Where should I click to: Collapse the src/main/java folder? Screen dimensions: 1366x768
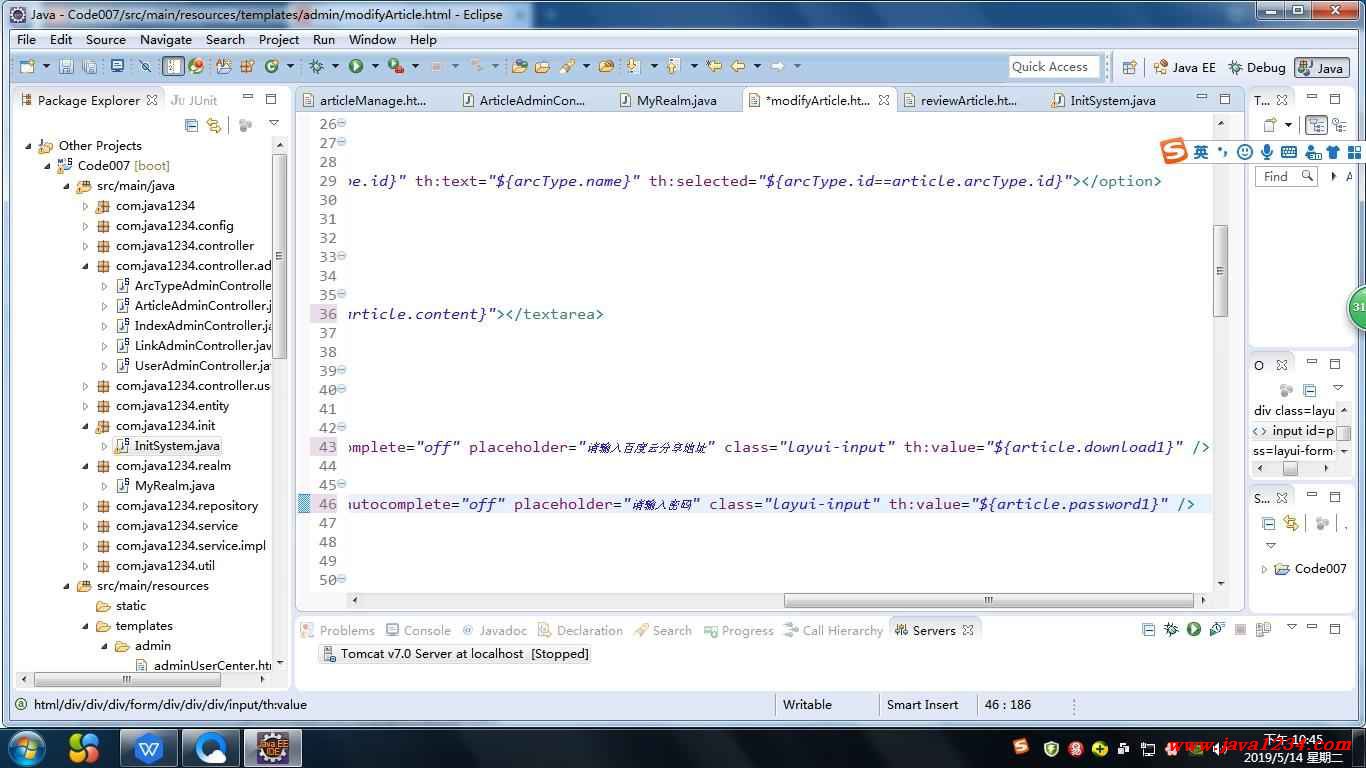[67, 186]
